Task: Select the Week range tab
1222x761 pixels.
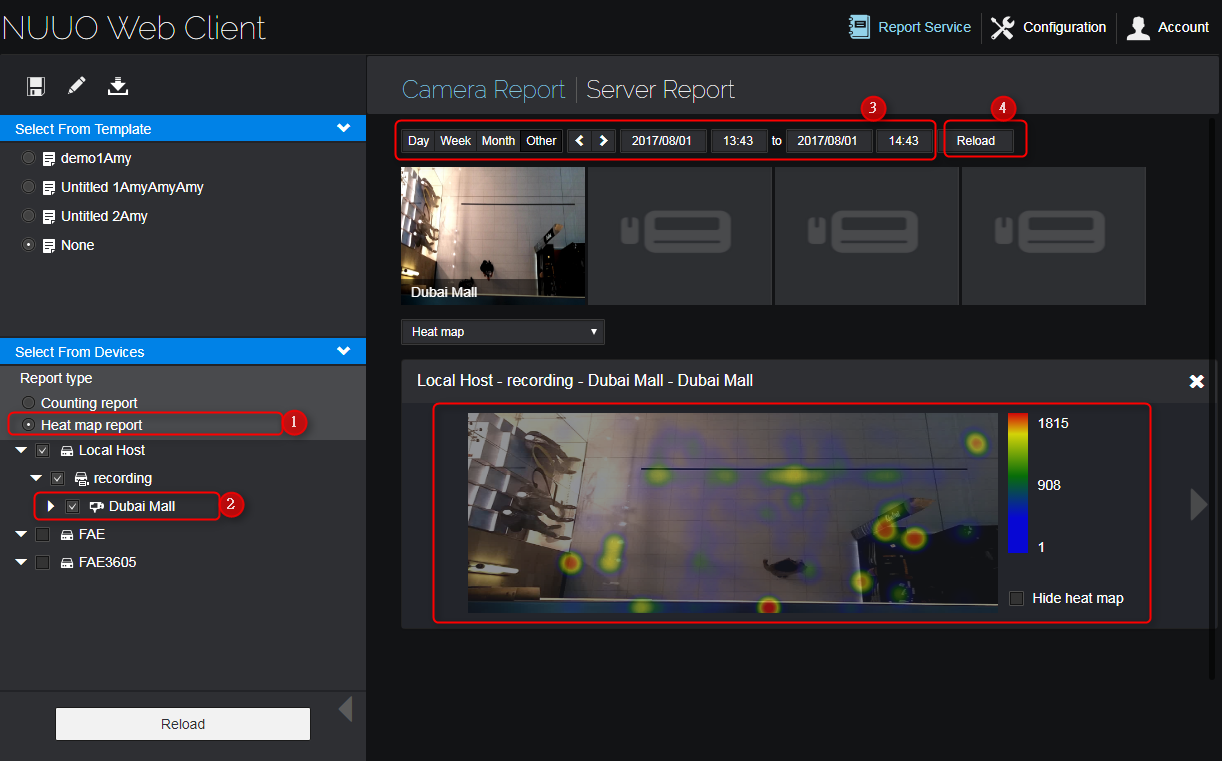Action: (x=455, y=141)
